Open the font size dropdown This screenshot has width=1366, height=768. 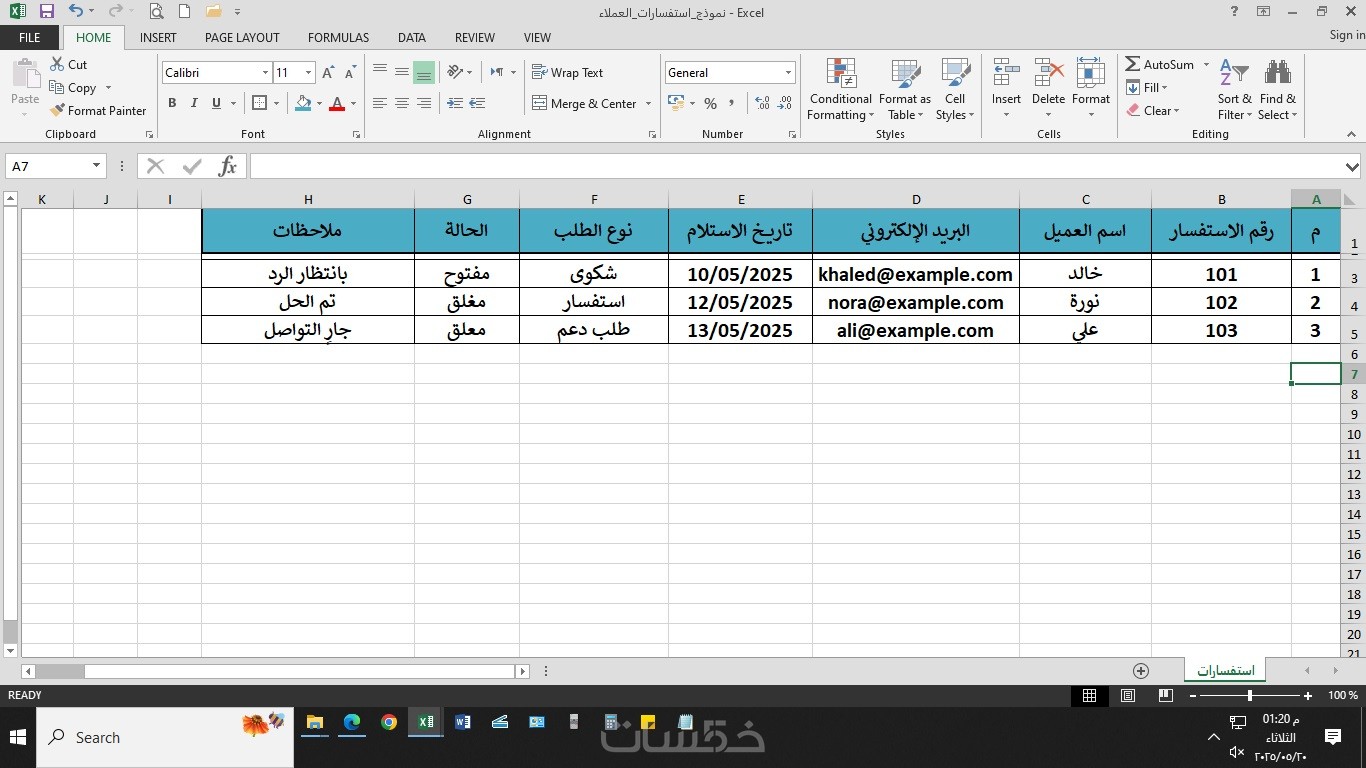pos(308,73)
